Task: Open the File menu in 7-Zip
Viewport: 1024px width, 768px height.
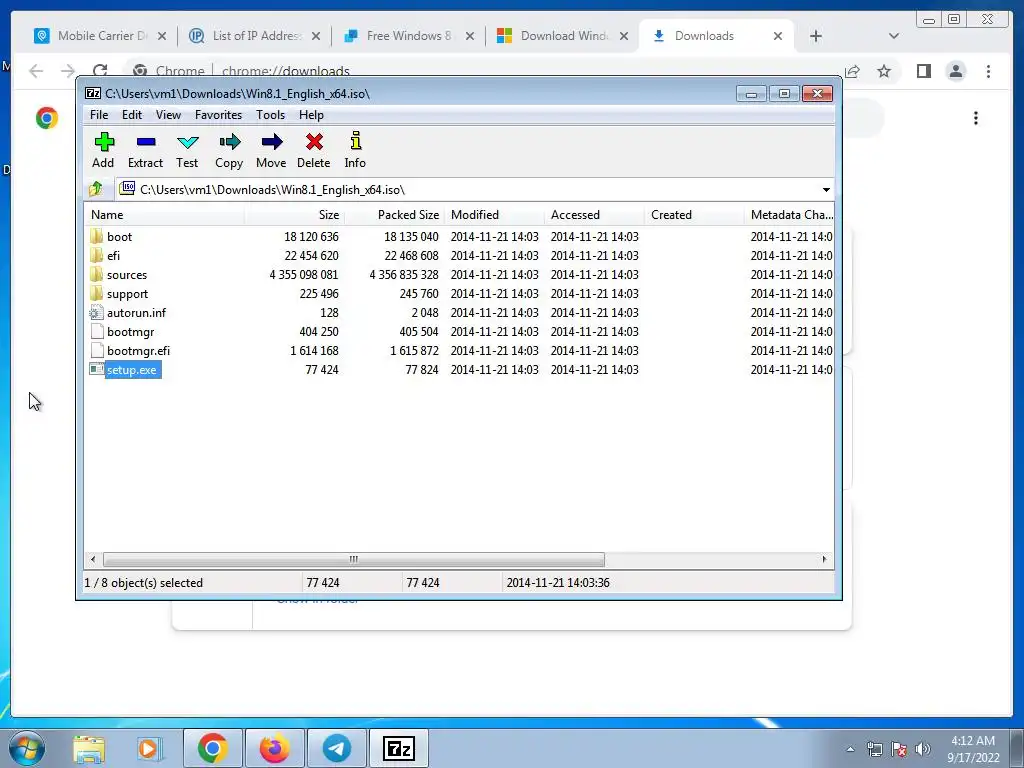Action: coord(99,115)
